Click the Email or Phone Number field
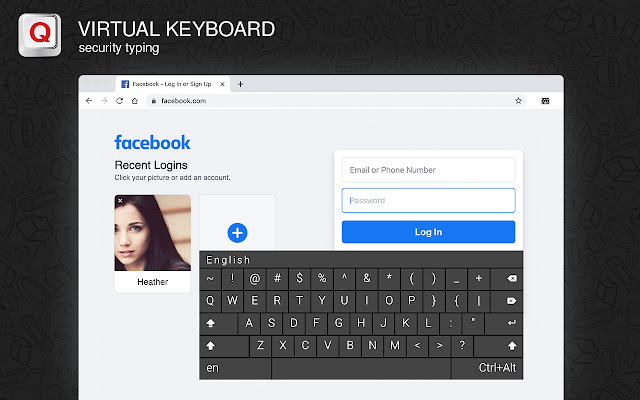Screen dimensions: 640x400 click(428, 170)
